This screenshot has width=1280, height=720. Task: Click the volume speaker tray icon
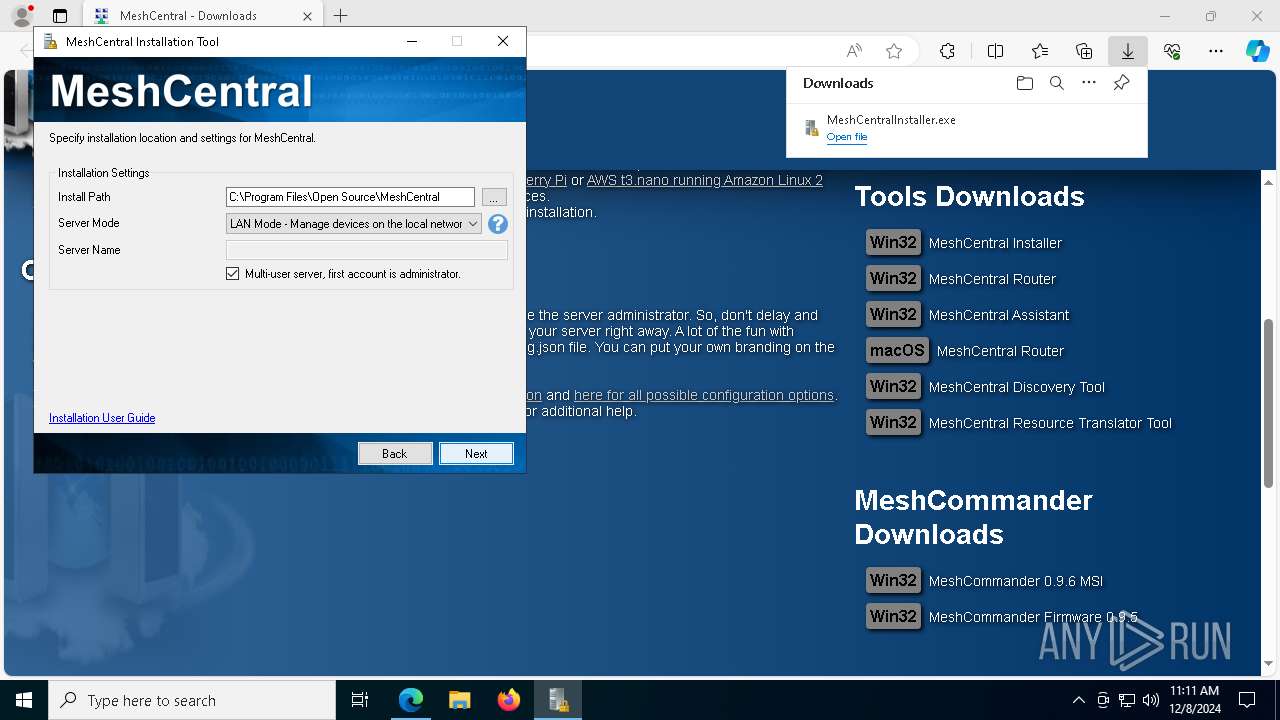point(1151,700)
